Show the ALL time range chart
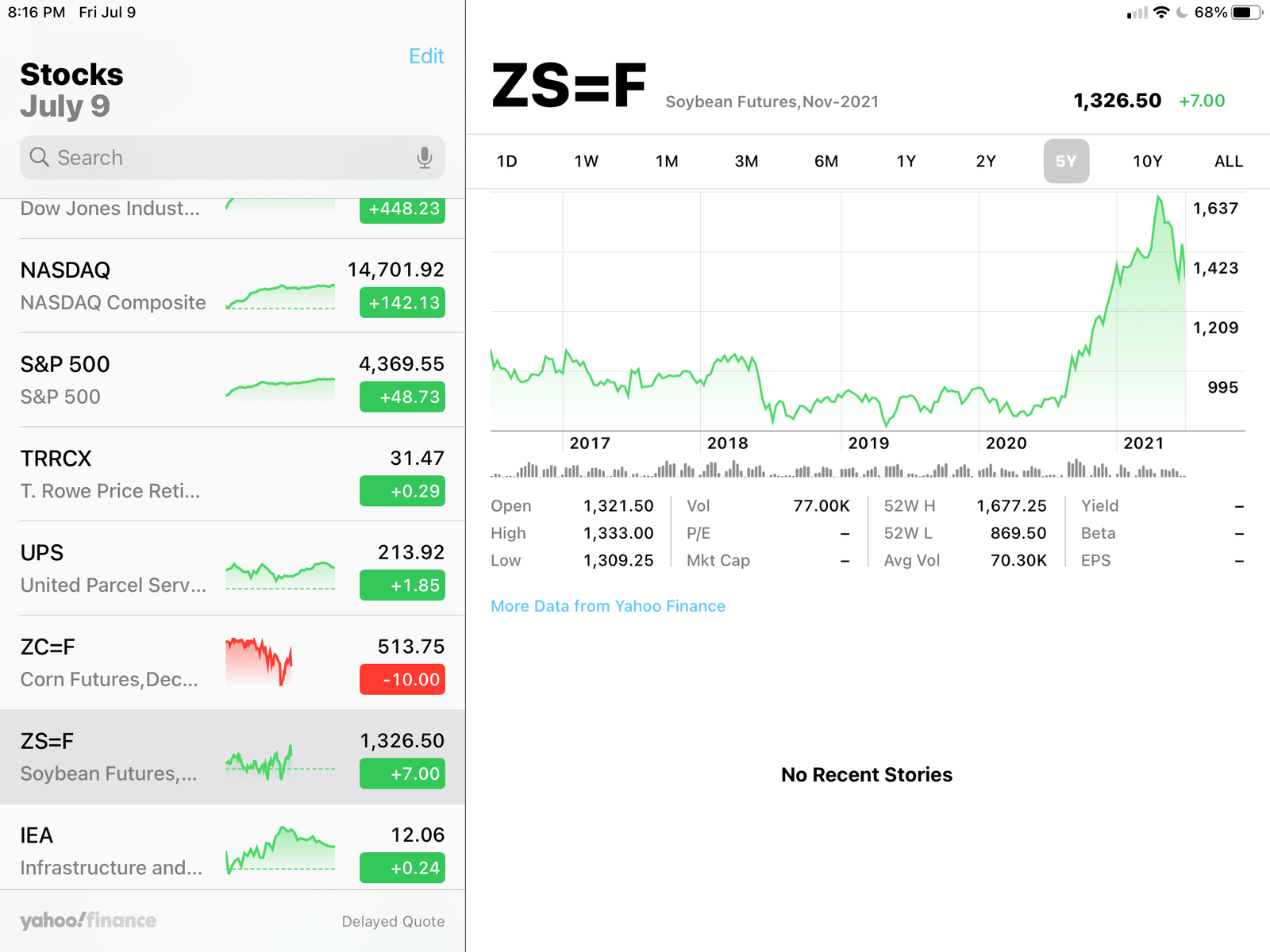Viewport: 1270px width, 952px height. (1228, 161)
